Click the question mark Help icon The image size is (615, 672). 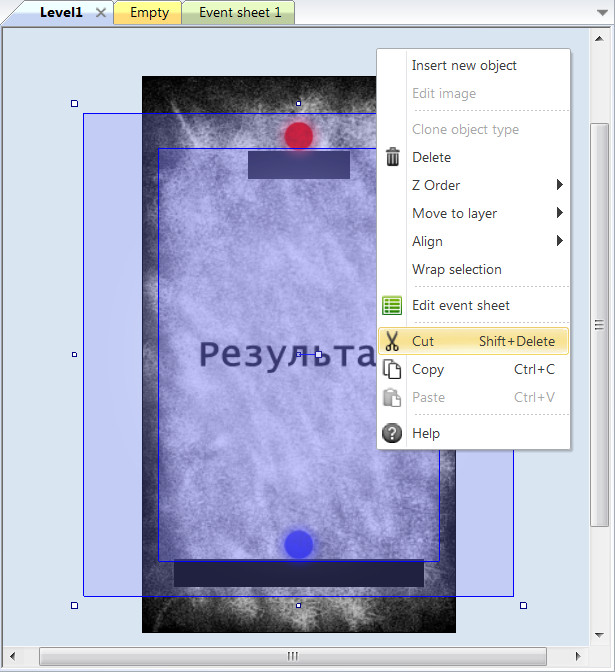(393, 433)
